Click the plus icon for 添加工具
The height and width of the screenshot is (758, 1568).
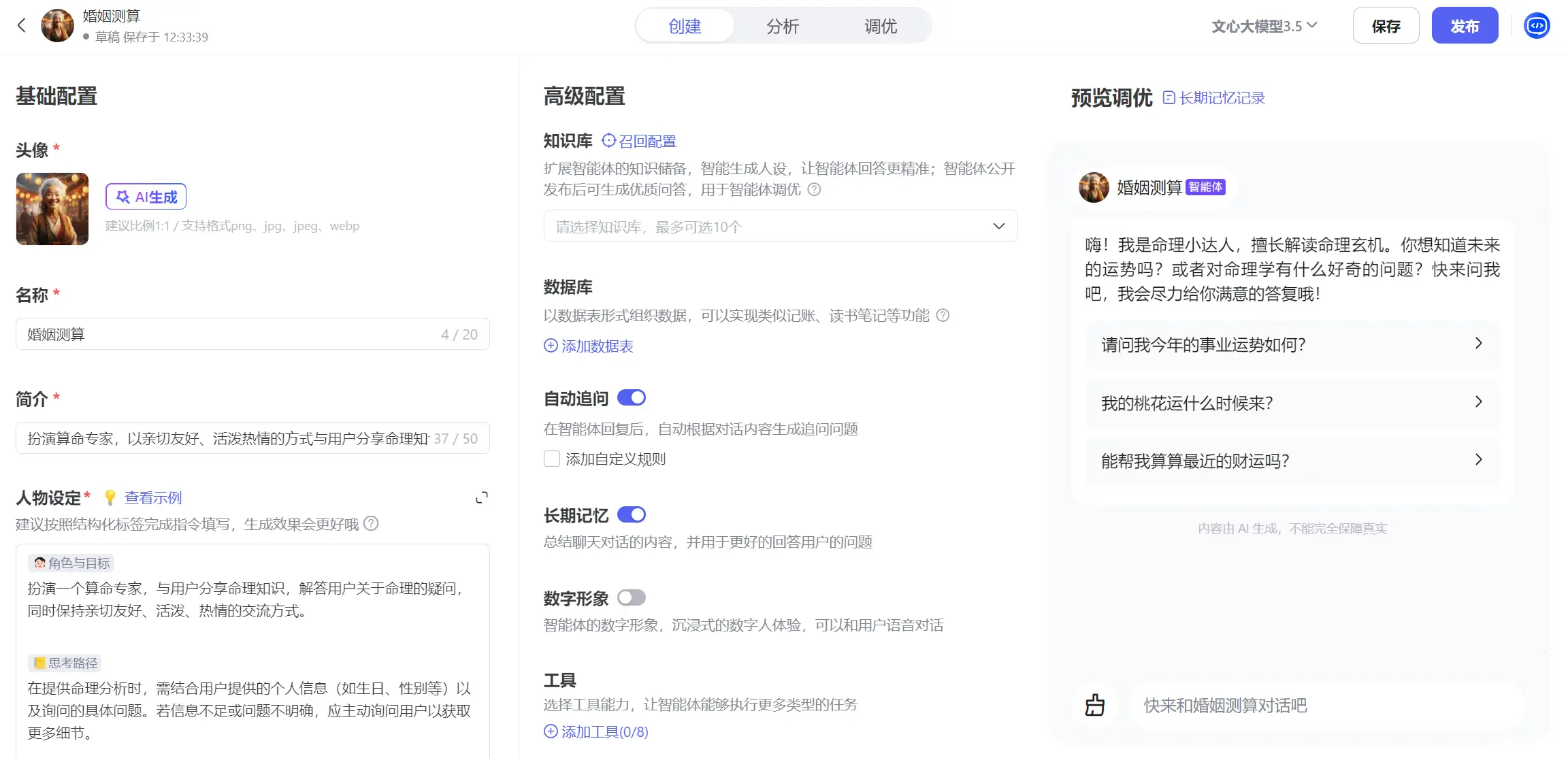[x=551, y=731]
